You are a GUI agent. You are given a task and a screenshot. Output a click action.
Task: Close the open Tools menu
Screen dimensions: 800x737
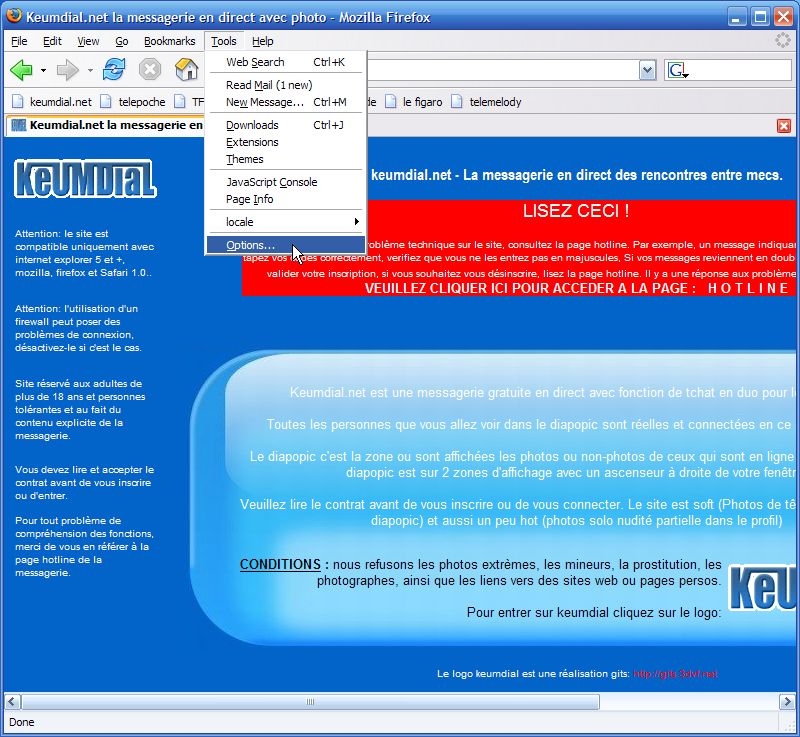(x=224, y=41)
